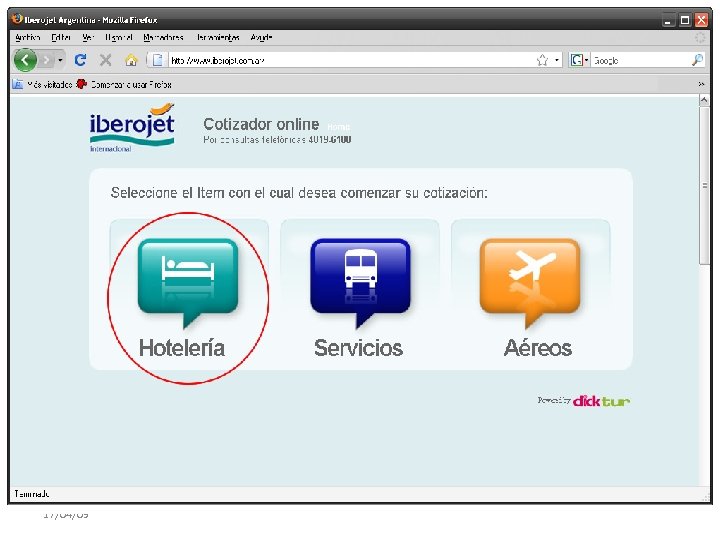Open the Editar menu
Screen dimensions: 720x540
click(x=61, y=38)
